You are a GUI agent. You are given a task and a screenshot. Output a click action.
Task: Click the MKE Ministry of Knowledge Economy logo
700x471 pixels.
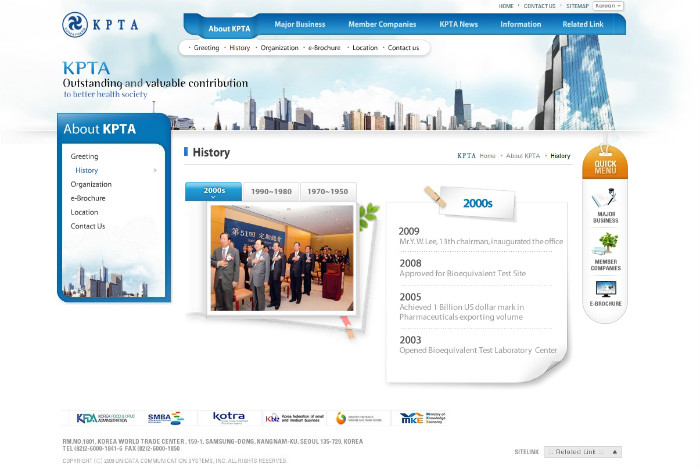point(422,418)
